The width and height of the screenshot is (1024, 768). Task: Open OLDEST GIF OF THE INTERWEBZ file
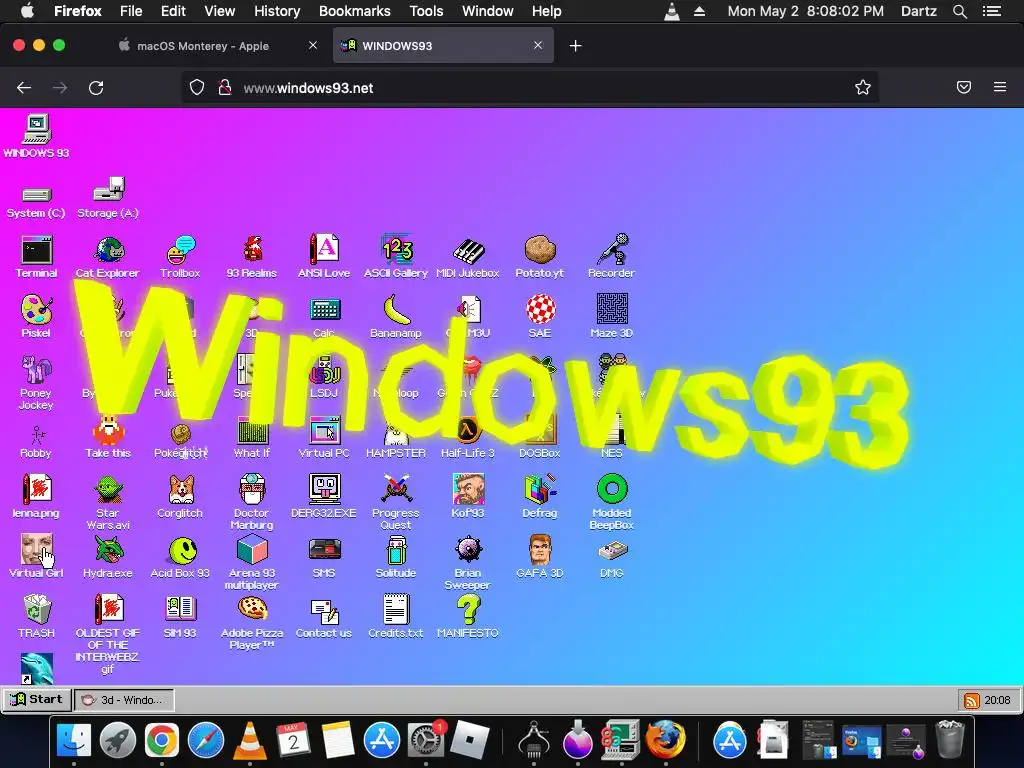coord(108,610)
